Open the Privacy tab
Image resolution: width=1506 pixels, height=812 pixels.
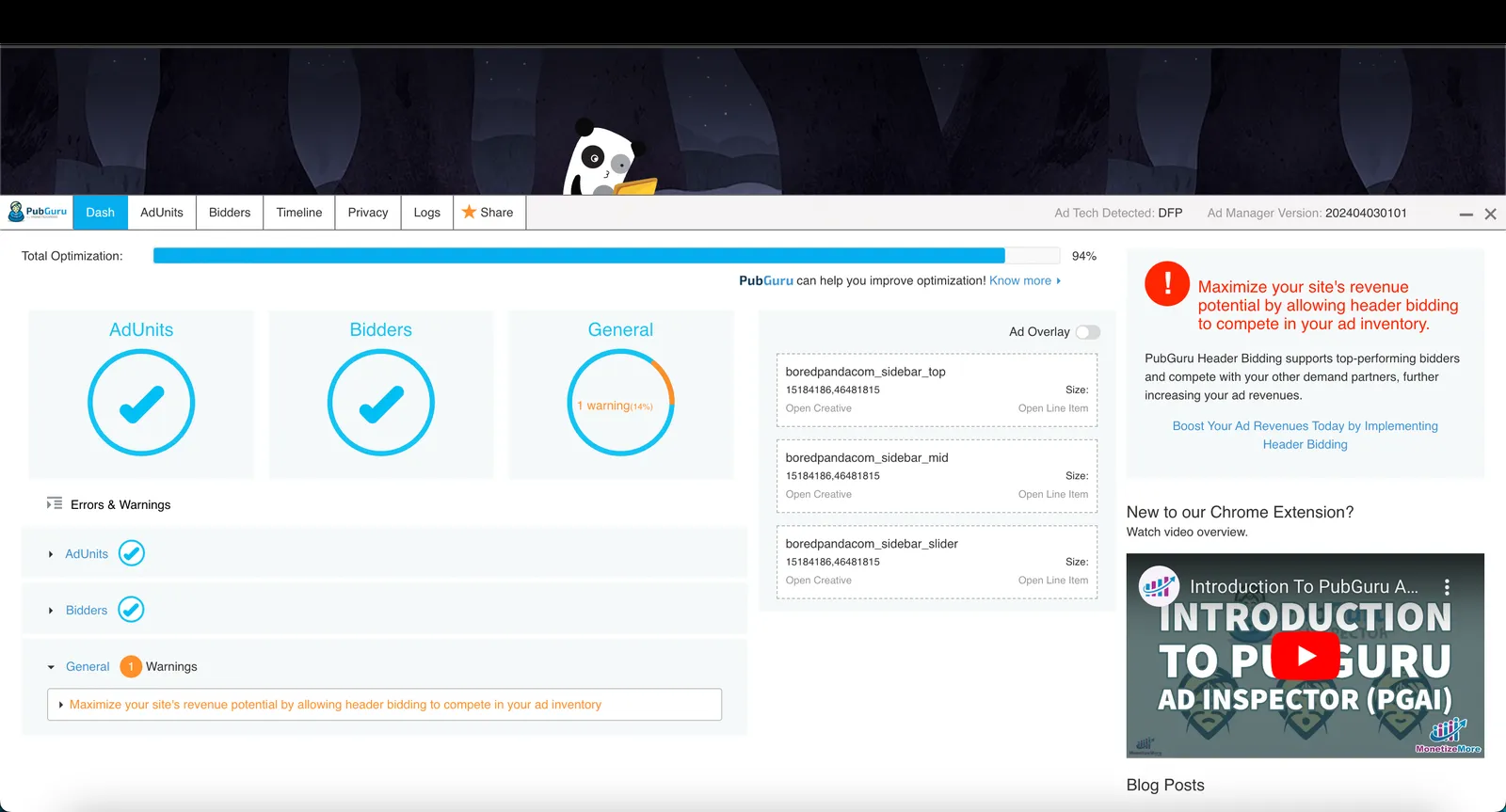[x=368, y=213]
